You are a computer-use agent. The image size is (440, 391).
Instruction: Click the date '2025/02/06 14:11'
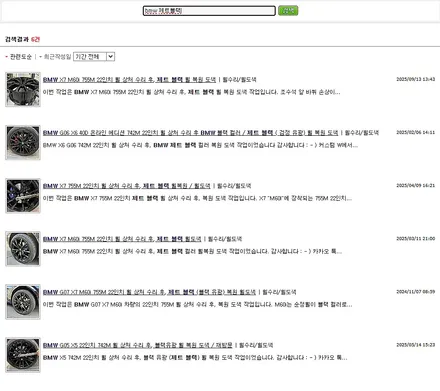(x=415, y=132)
